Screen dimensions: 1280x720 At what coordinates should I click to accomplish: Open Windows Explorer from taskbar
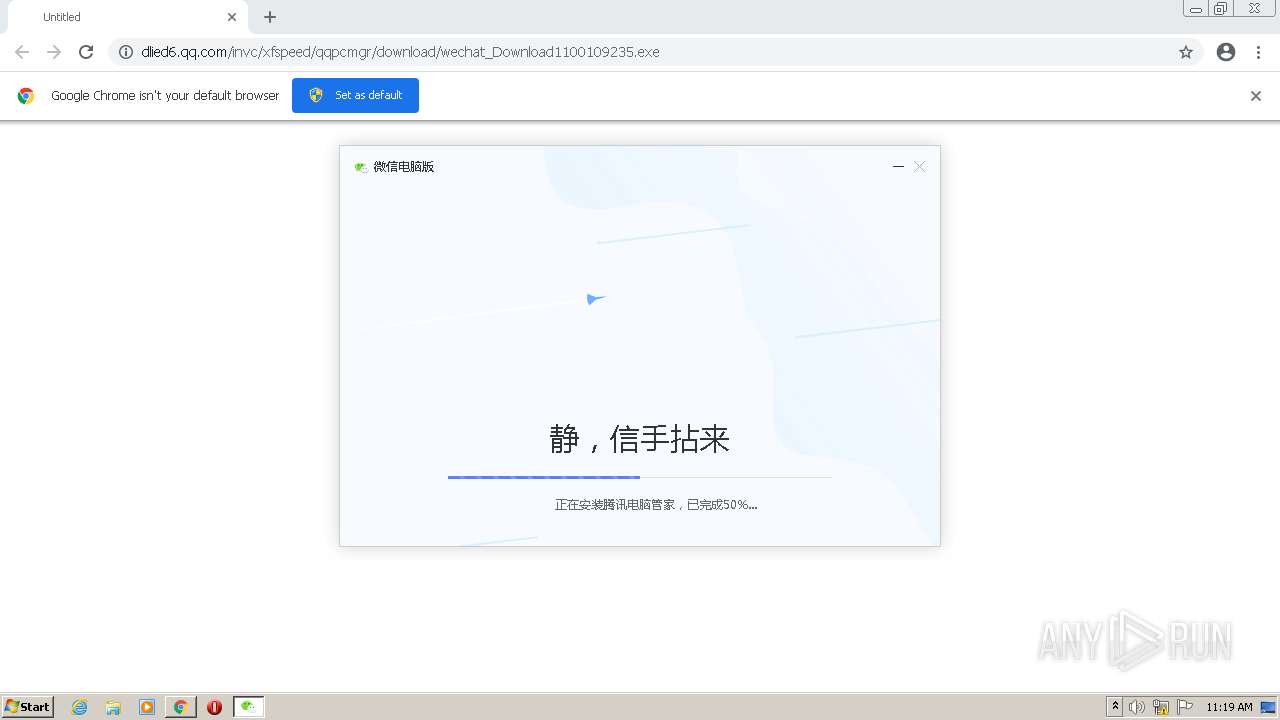point(113,707)
